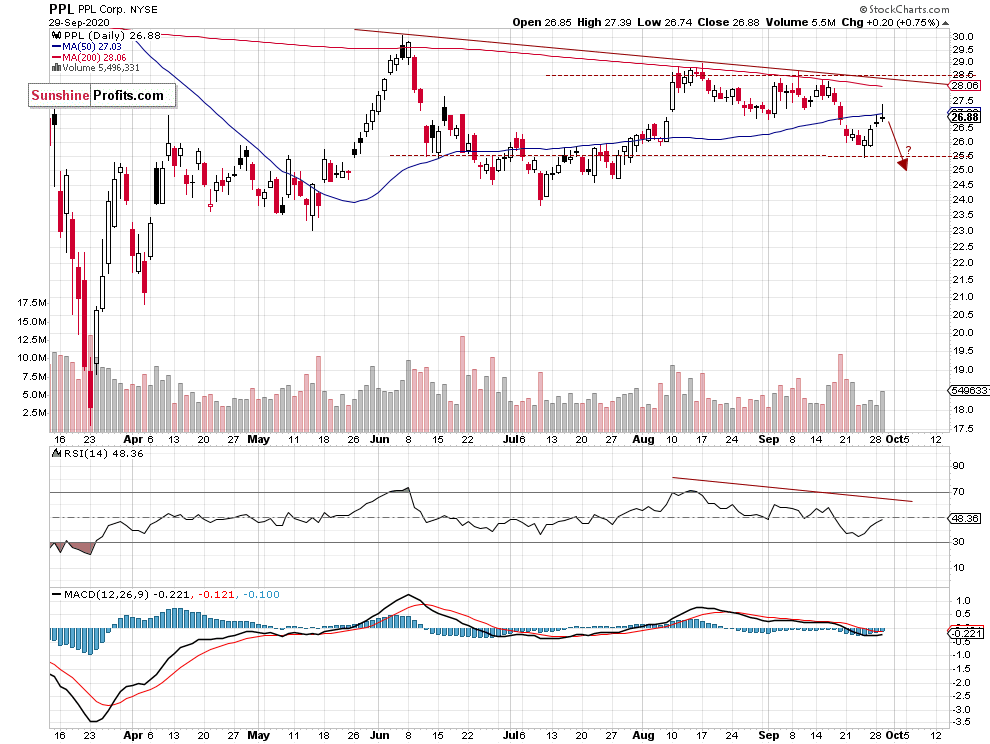Select the MA(200) 28.06 legend entry

pyautogui.click(x=94, y=57)
